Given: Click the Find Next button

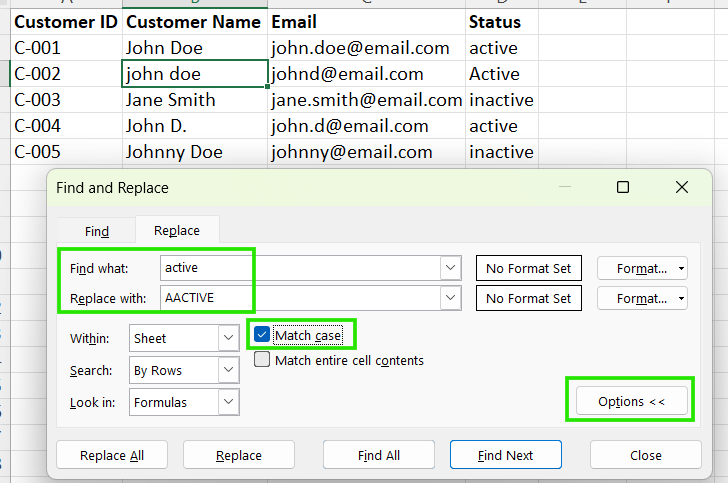Looking at the screenshot, I should coord(506,455).
